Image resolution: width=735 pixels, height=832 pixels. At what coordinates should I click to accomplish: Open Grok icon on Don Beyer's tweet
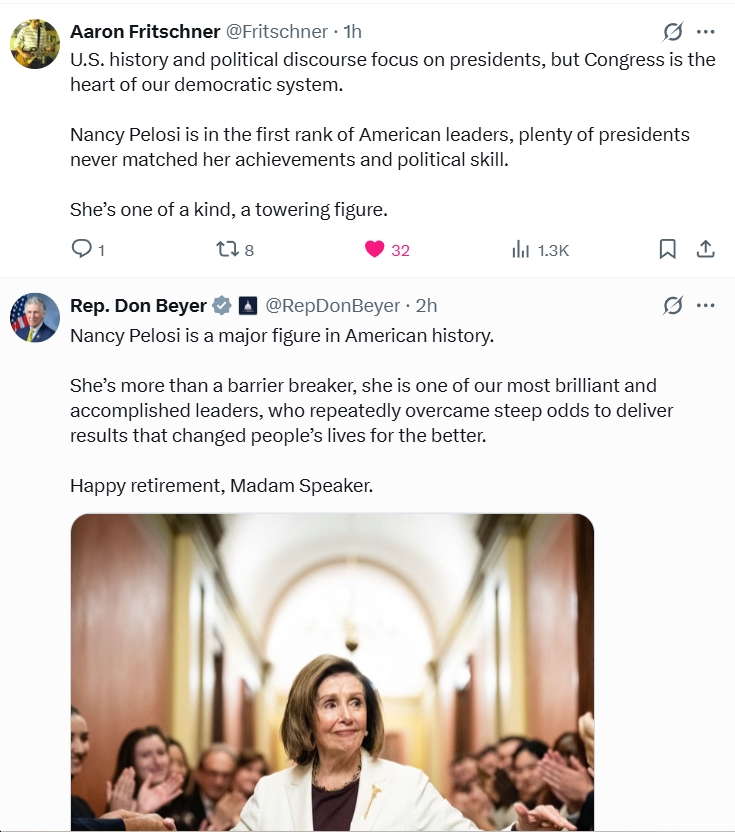pyautogui.click(x=673, y=305)
